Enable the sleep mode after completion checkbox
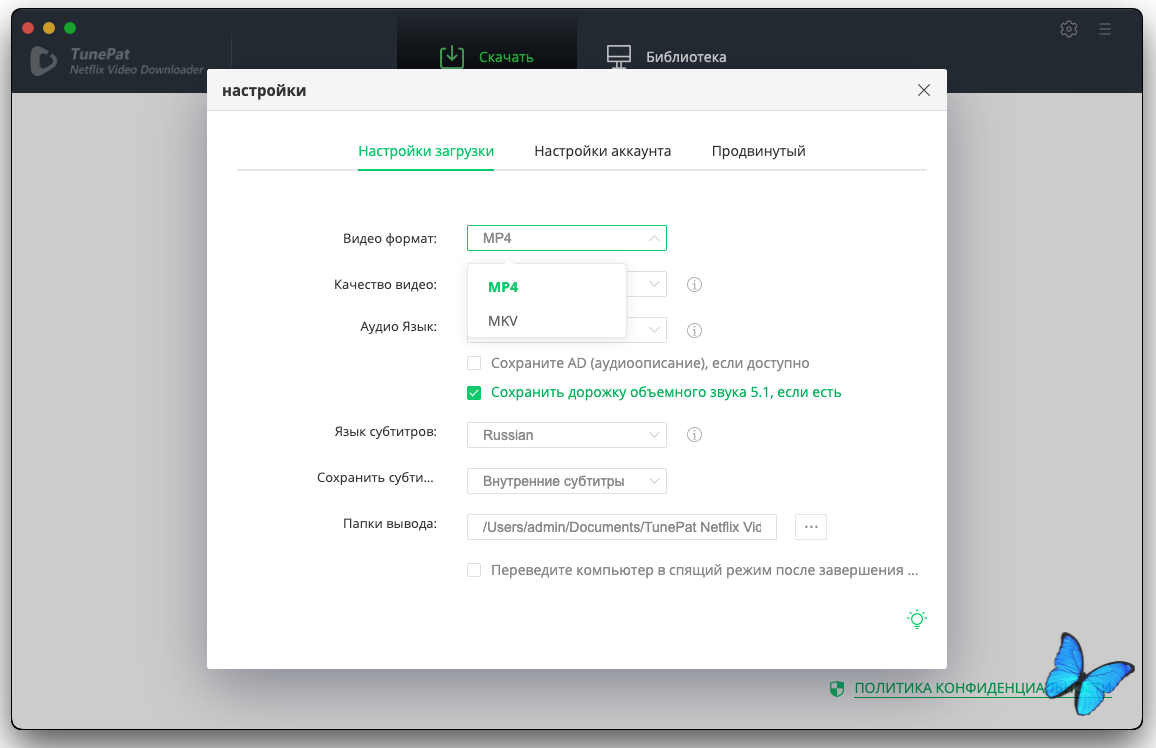 [x=474, y=571]
